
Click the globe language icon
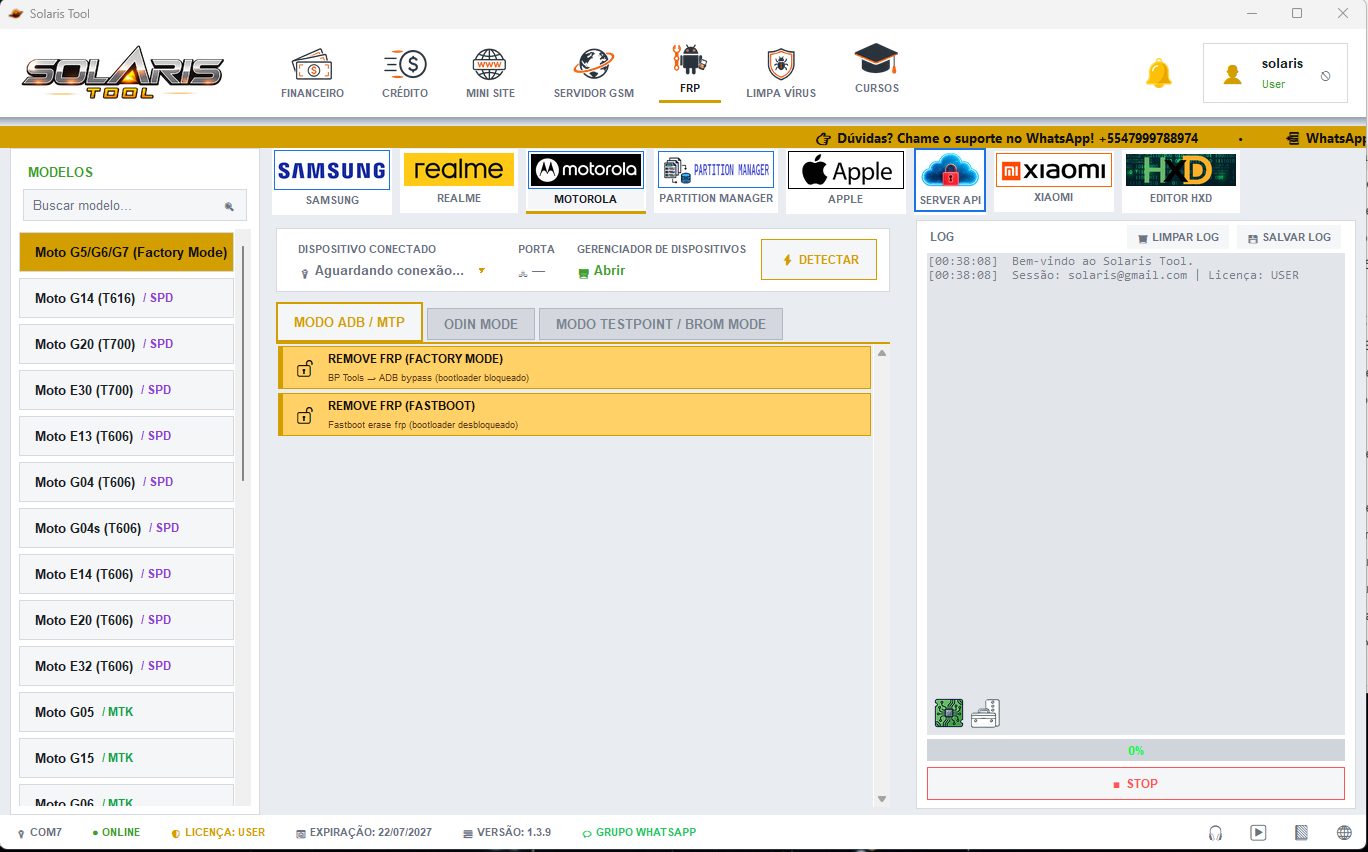coord(1344,832)
